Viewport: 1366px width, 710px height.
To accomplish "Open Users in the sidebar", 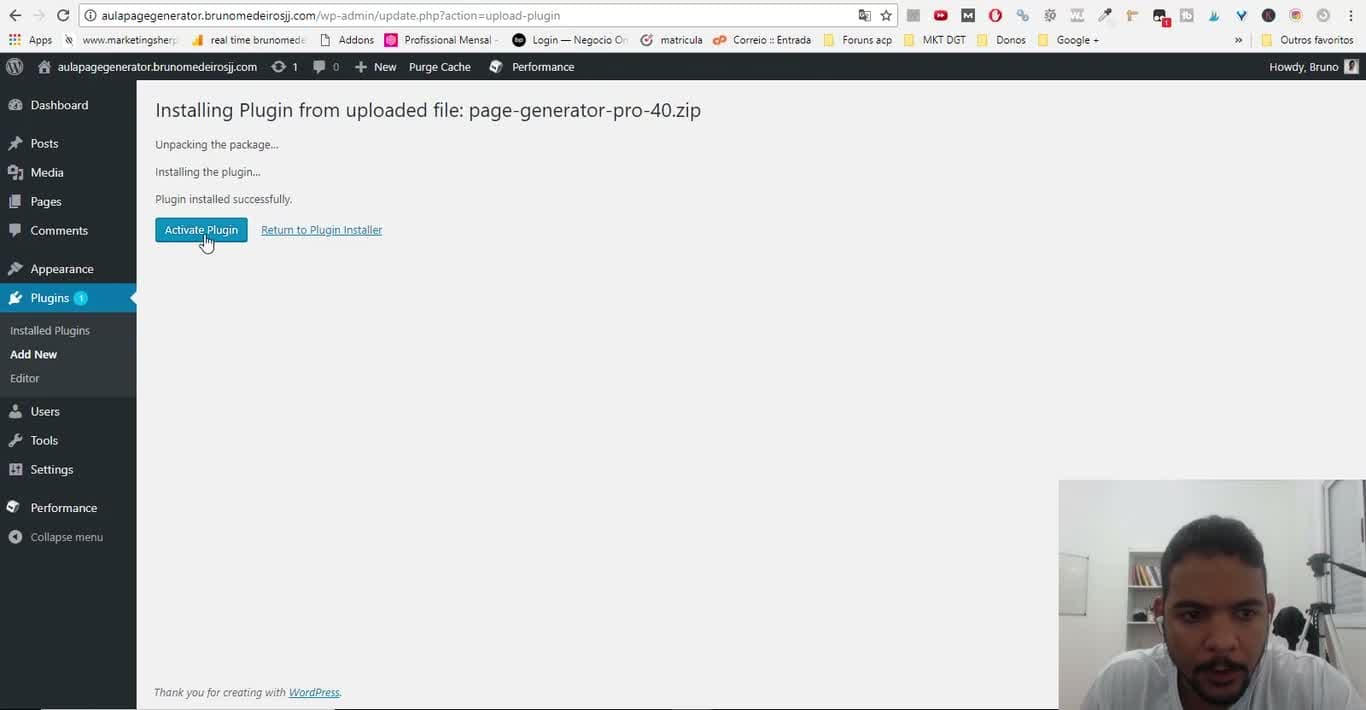I will (68, 412).
